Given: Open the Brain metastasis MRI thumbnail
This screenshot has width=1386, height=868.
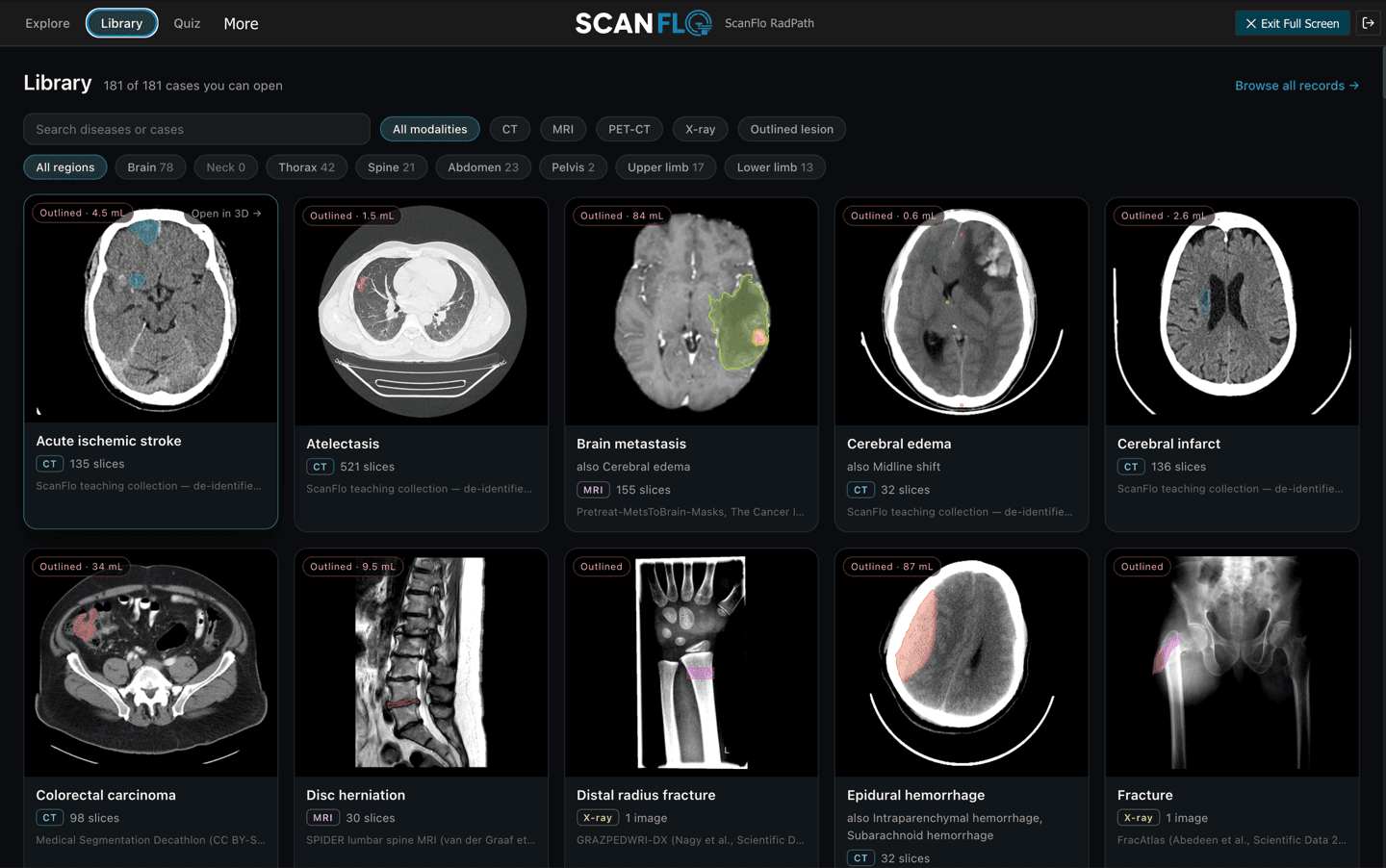Looking at the screenshot, I should click(692, 312).
